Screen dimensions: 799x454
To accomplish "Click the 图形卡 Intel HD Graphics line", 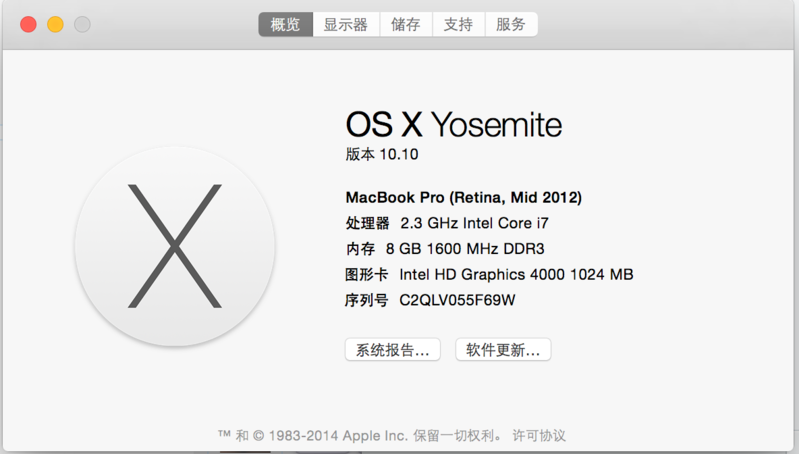I will click(x=489, y=274).
